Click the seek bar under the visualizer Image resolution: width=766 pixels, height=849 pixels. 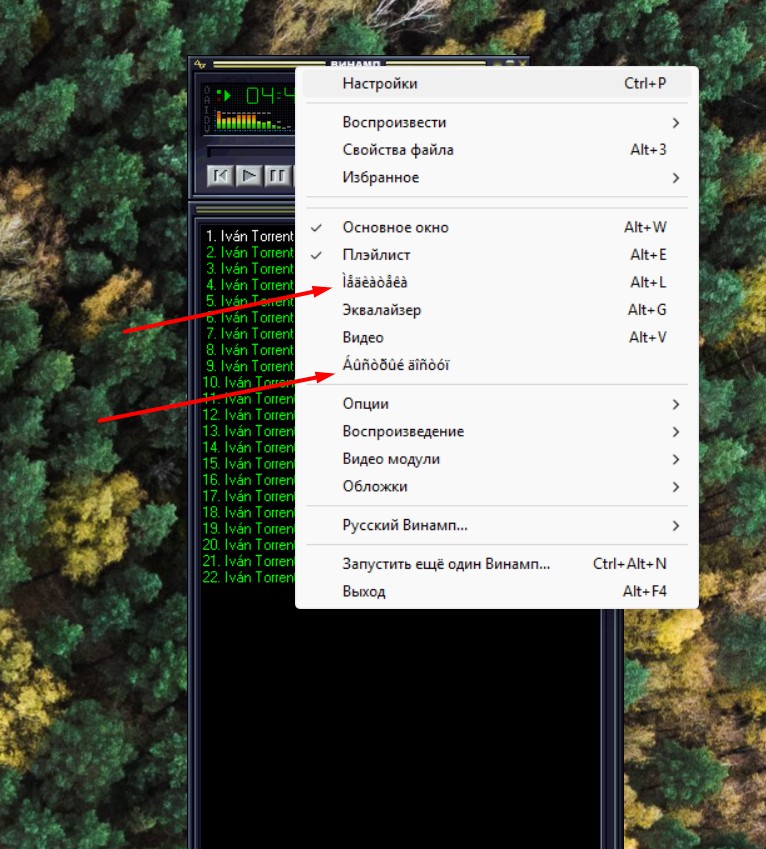click(x=251, y=152)
